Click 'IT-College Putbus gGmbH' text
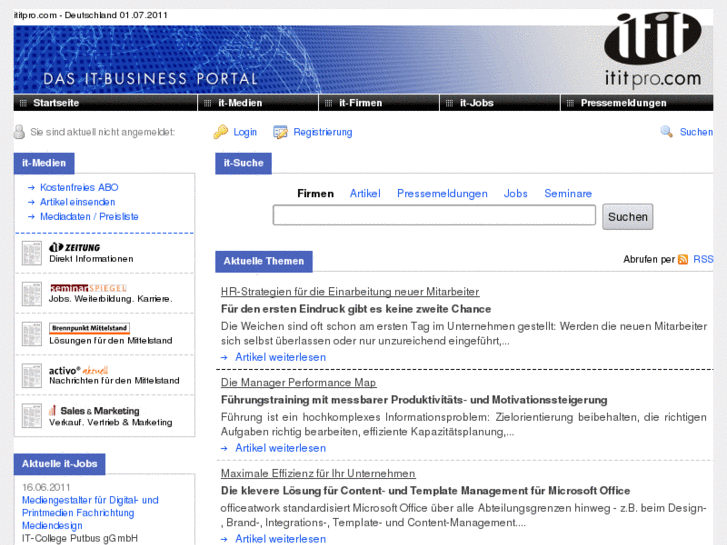Image resolution: width=727 pixels, height=545 pixels. (x=80, y=539)
